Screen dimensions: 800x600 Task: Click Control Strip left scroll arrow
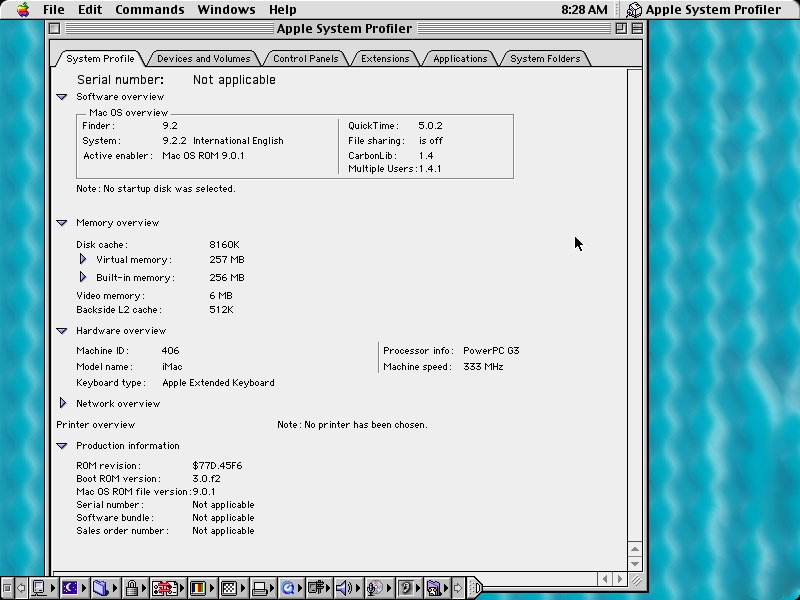[21, 588]
